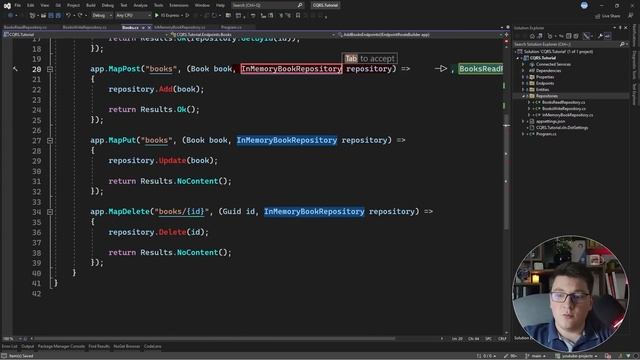Open the Extensions menu
The image size is (640, 360).
(x=179, y=5)
